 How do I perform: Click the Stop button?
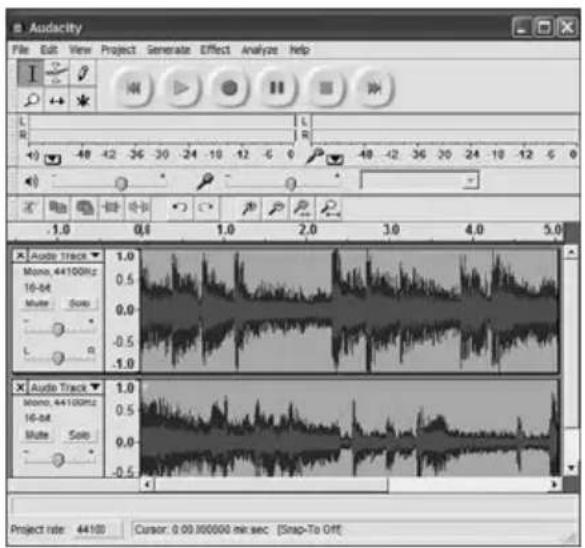(326, 88)
